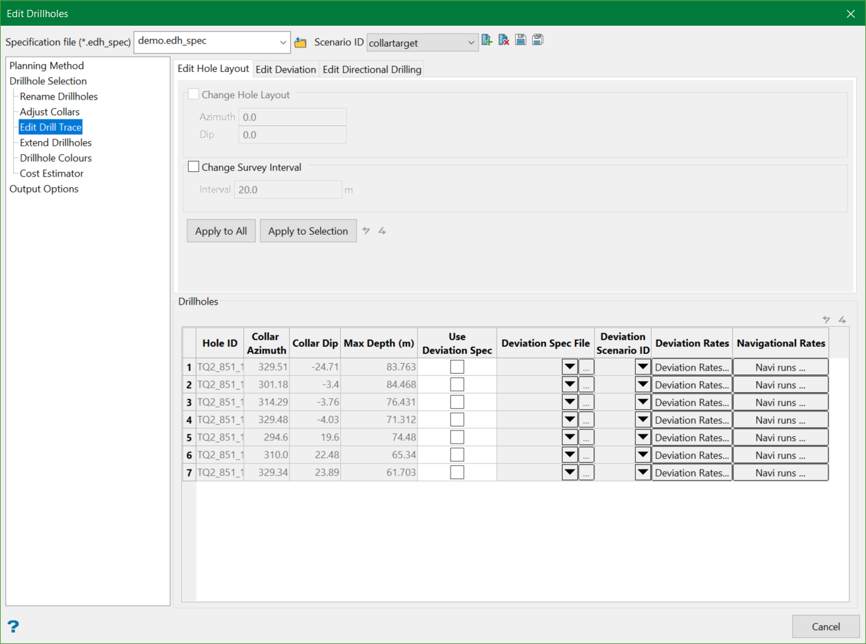Screen dimensions: 866x644
Task: Open the Specification file dropdown
Action: point(283,42)
